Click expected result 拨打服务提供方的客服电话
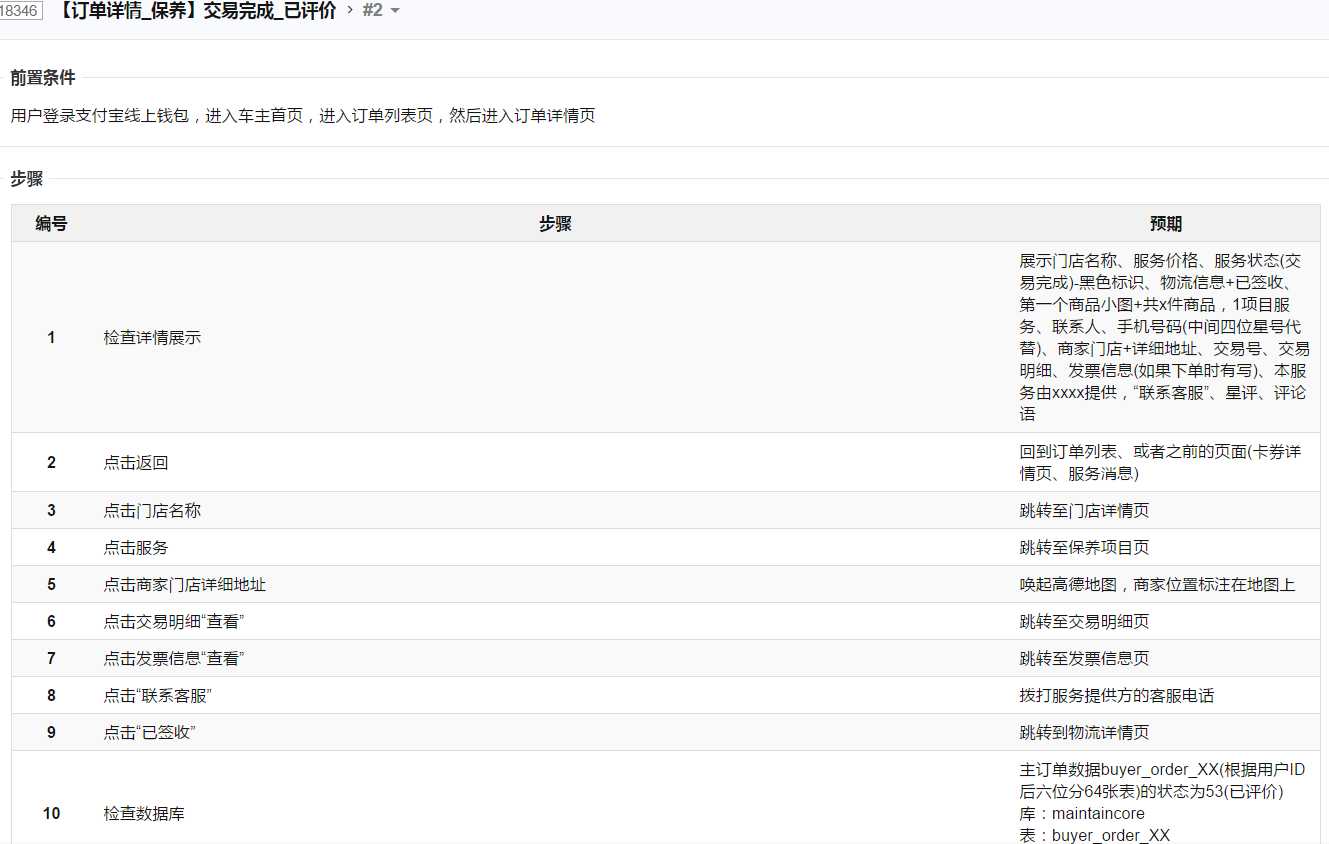1329x844 pixels. 1117,696
